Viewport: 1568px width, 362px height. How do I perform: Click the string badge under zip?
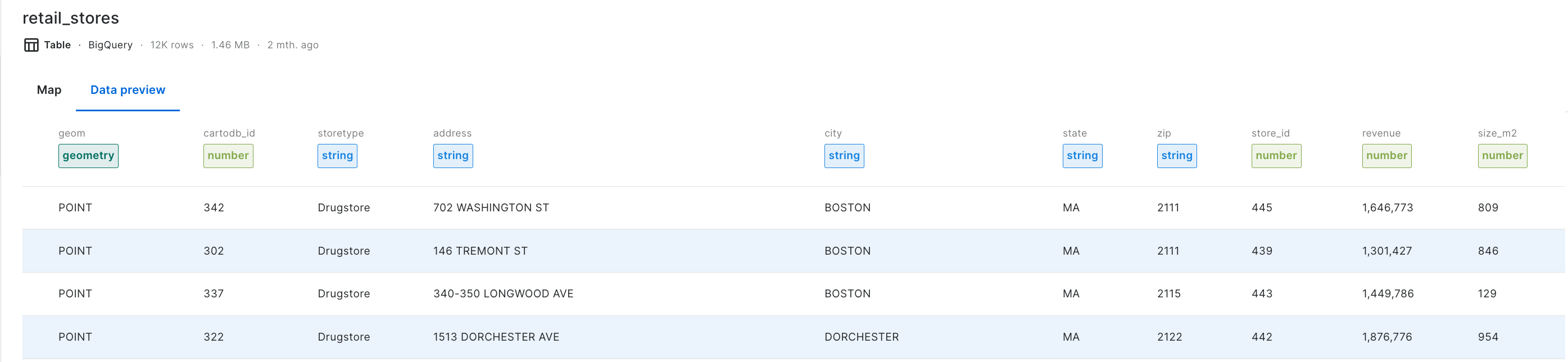pyautogui.click(x=1176, y=156)
